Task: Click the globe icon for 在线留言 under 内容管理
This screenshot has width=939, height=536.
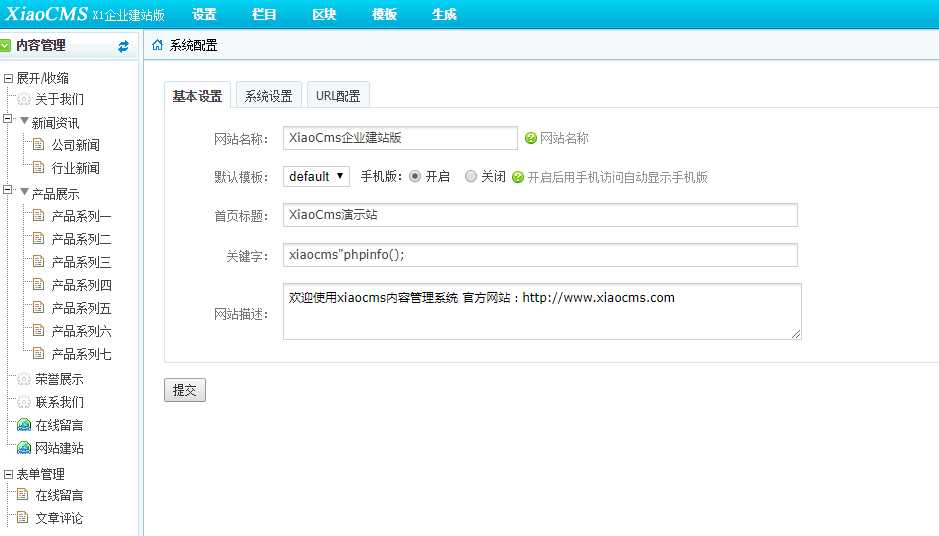Action: pyautogui.click(x=23, y=425)
